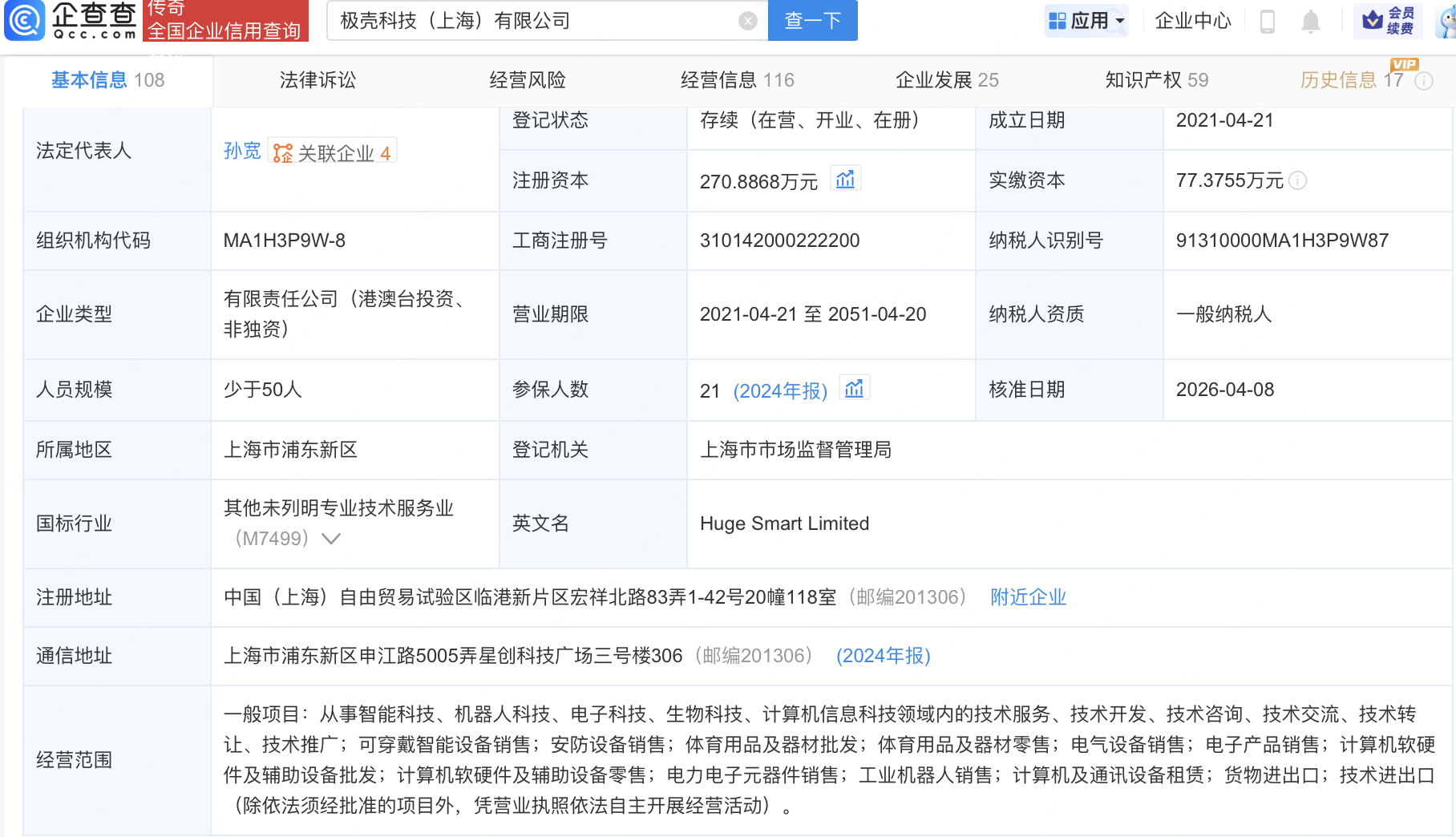The image size is (1456, 837).
Task: Expand the 应用 dropdown menu
Action: [1087, 21]
